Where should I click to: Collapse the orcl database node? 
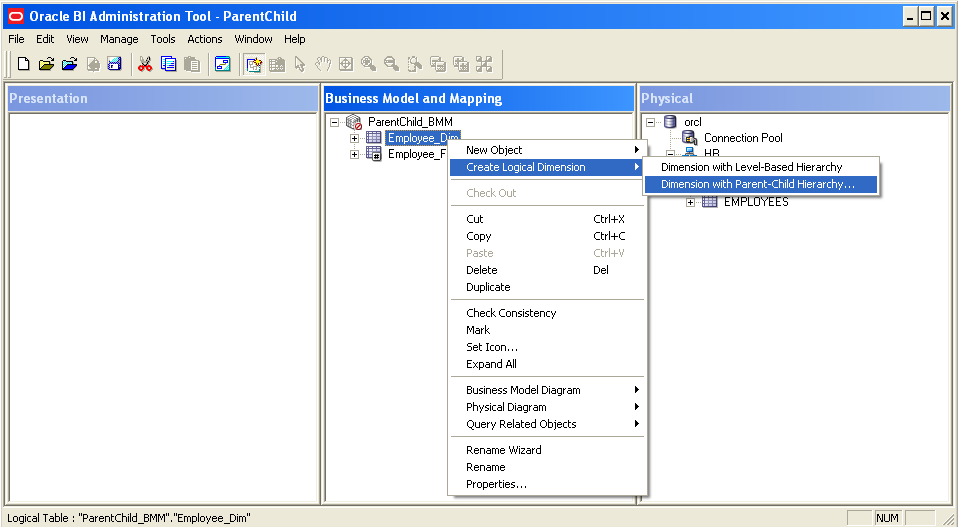tap(650, 122)
